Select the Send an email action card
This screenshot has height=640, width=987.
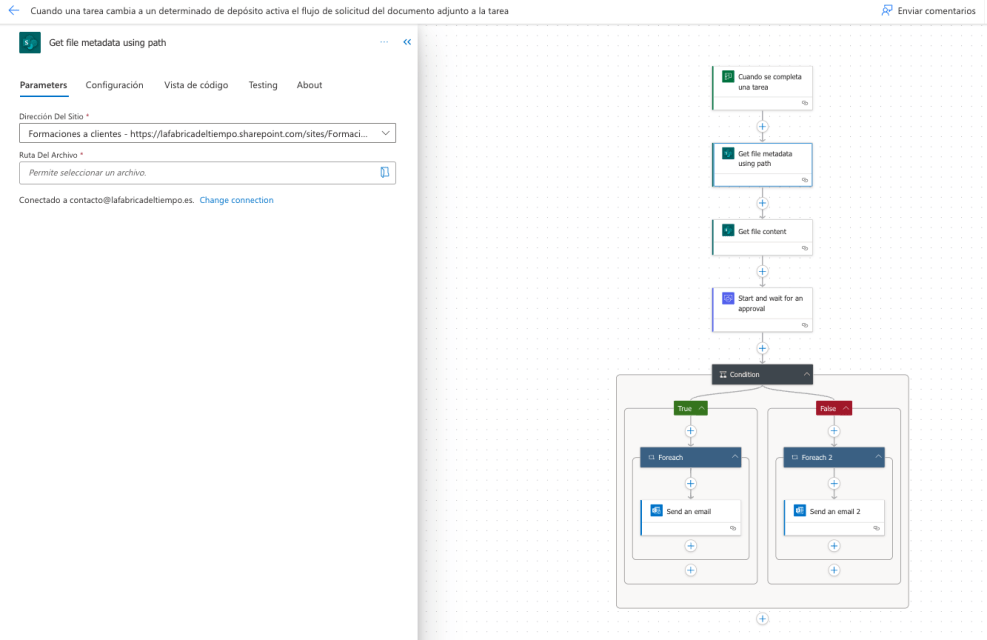691,517
